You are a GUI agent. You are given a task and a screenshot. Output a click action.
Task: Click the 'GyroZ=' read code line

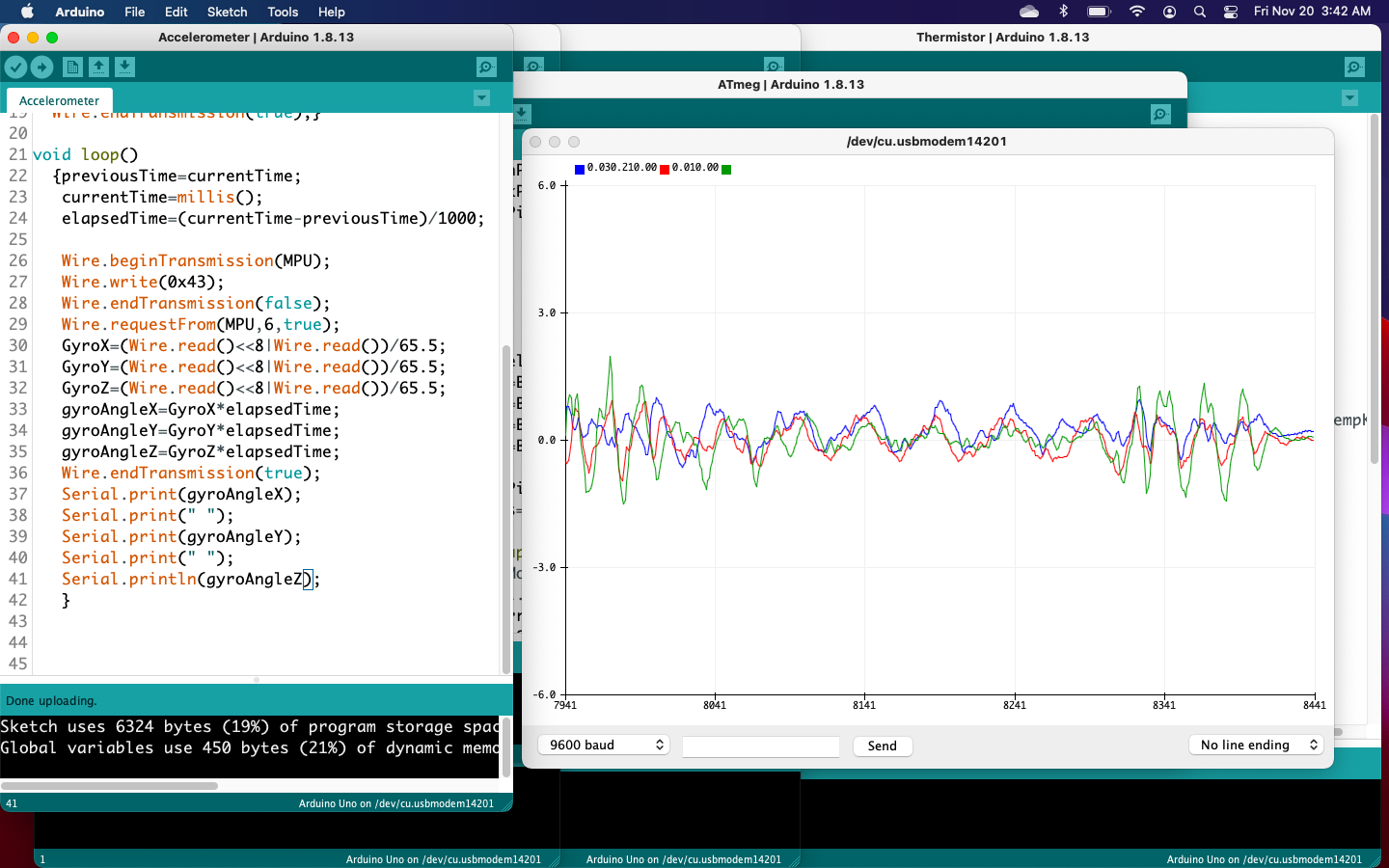(254, 388)
